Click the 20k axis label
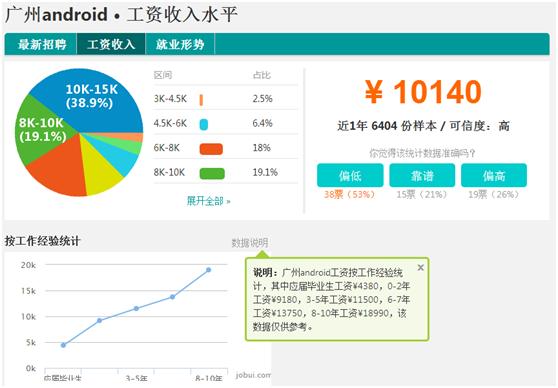 pyautogui.click(x=28, y=265)
